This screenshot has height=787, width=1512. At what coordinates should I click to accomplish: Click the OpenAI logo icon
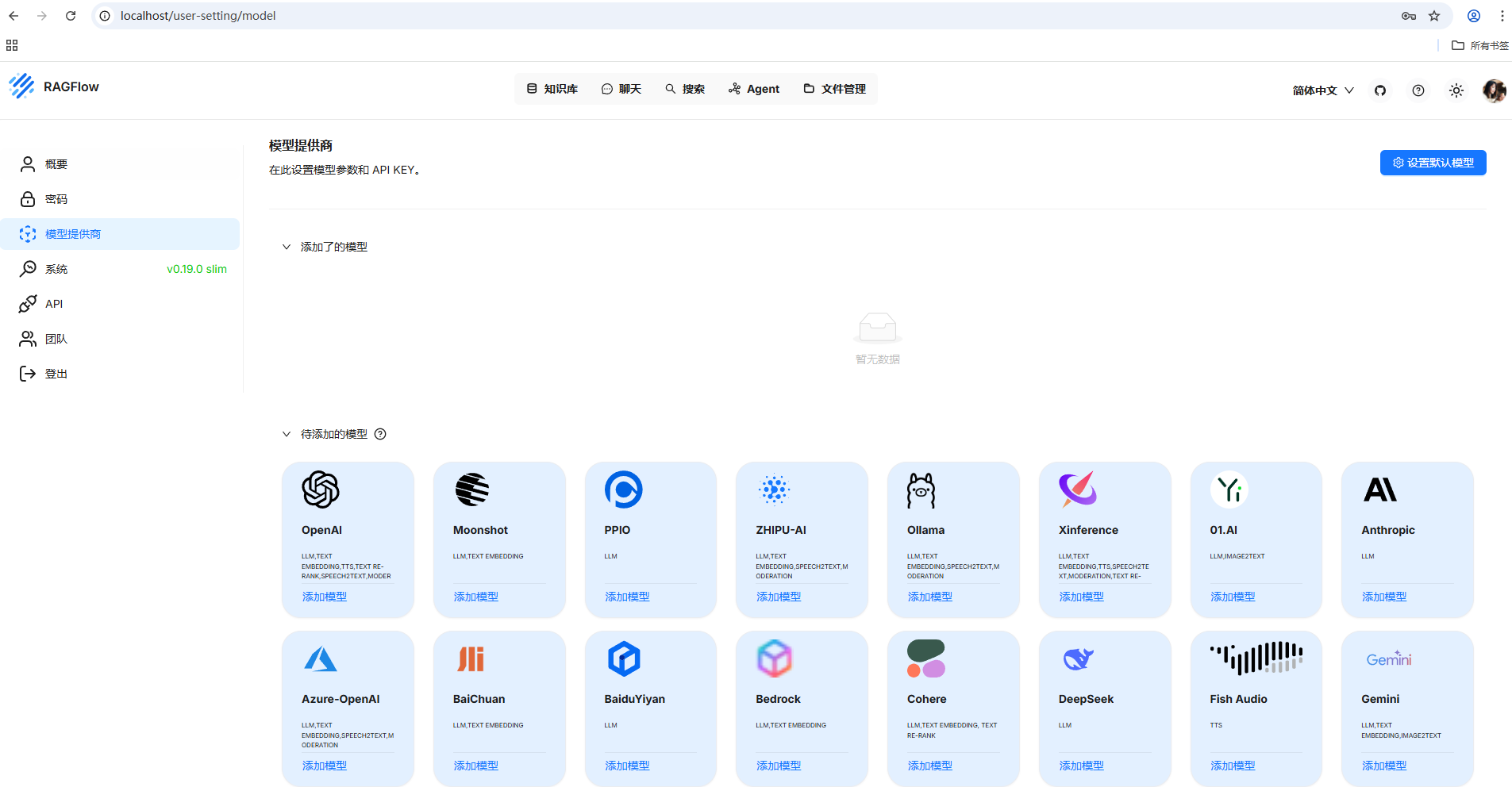[x=321, y=489]
